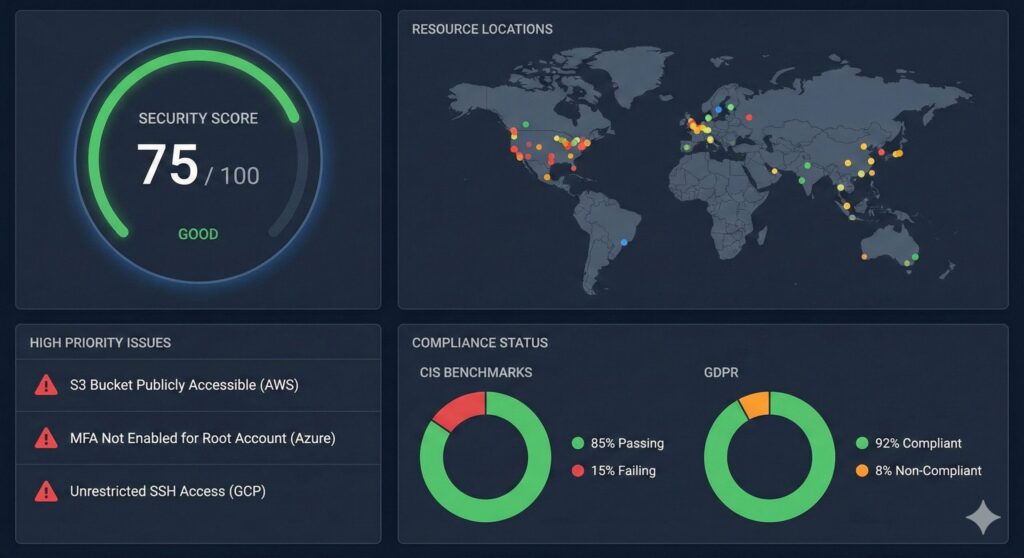Click the red dot next to 15% Failing
Viewport: 1024px width, 558px height.
point(578,470)
